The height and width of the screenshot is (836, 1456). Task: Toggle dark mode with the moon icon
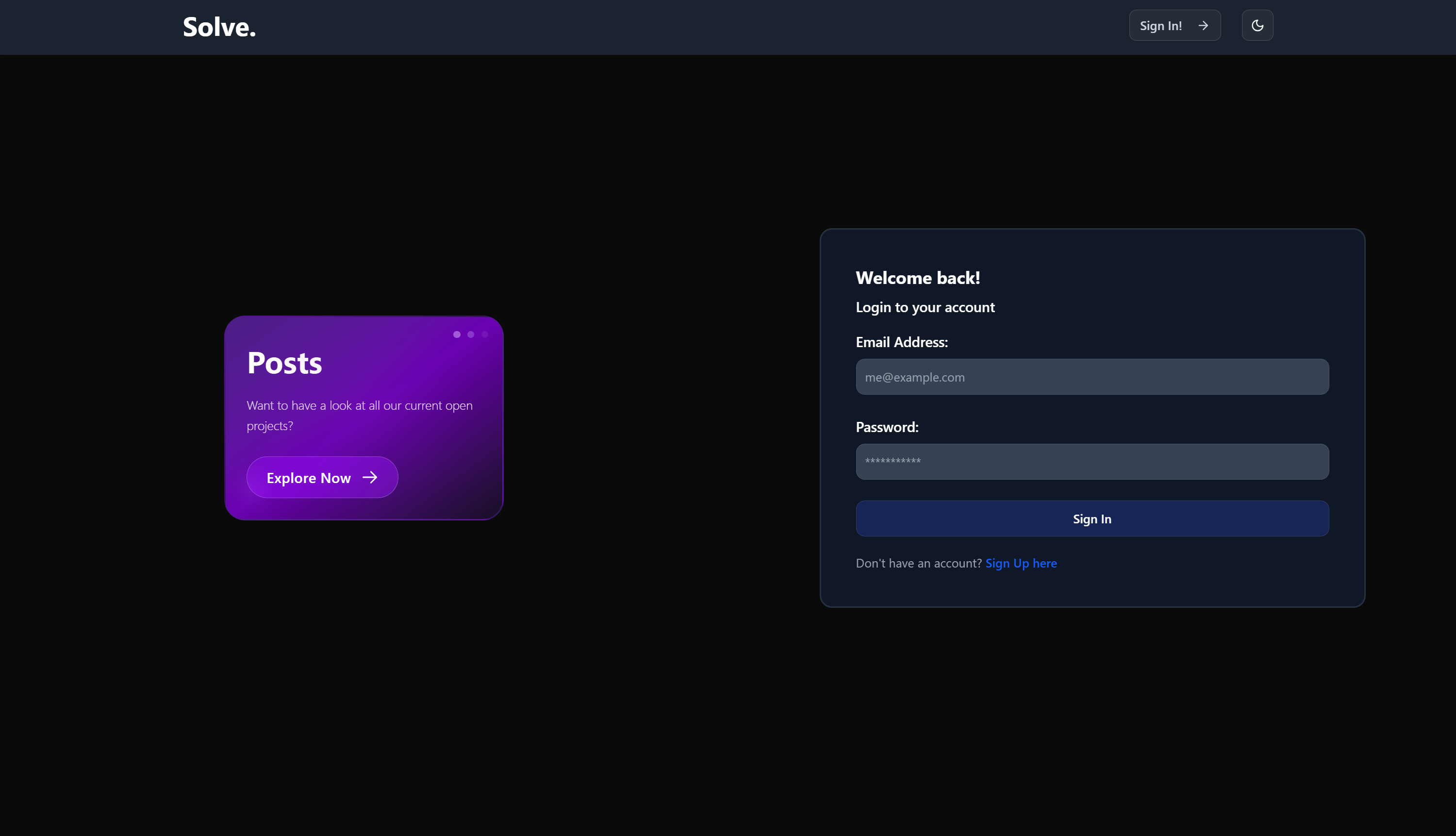[x=1257, y=25]
